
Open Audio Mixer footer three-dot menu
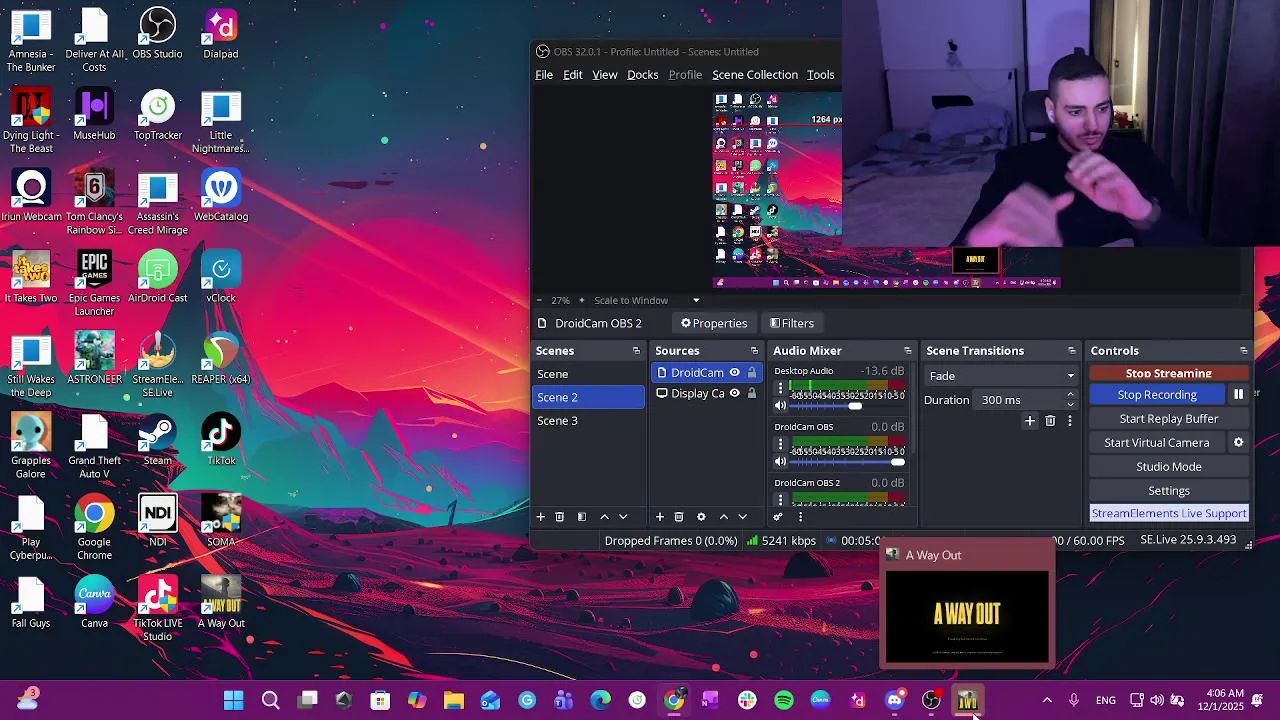(800, 517)
